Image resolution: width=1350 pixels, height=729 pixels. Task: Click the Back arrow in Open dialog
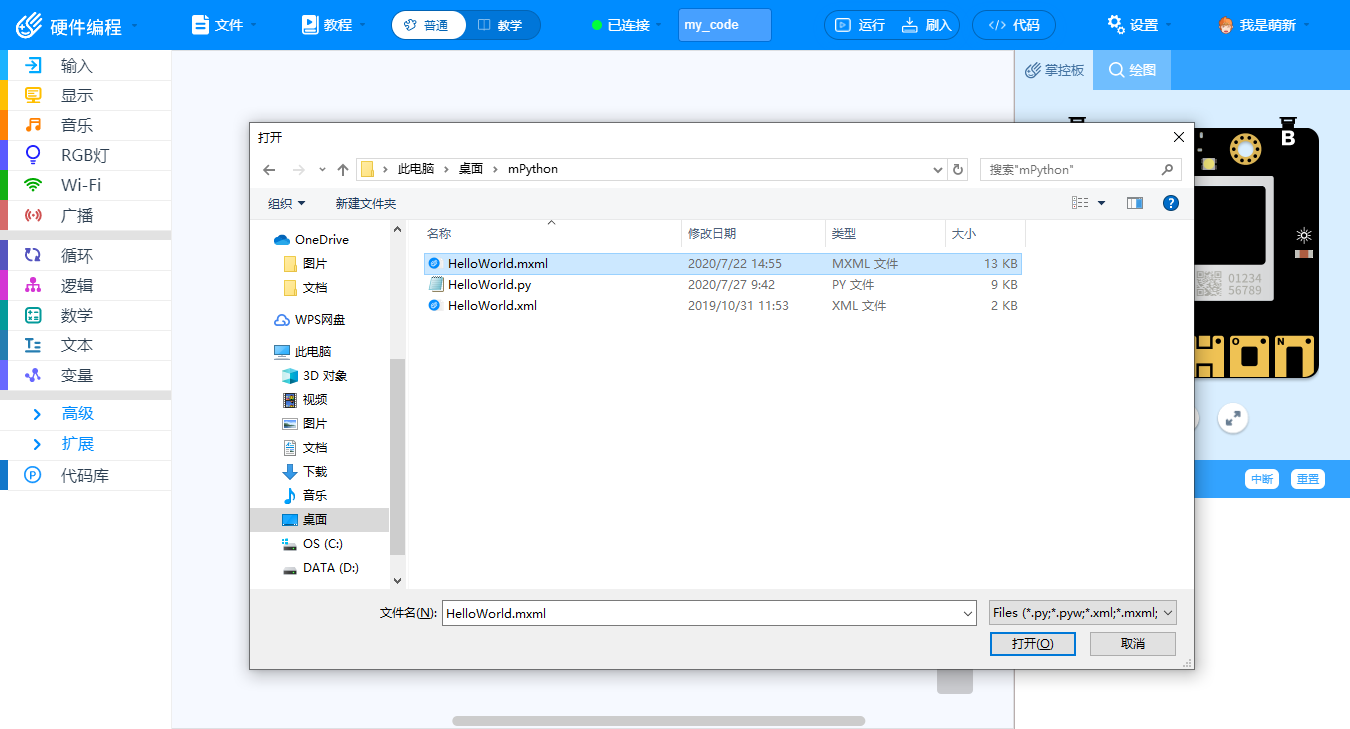269,170
